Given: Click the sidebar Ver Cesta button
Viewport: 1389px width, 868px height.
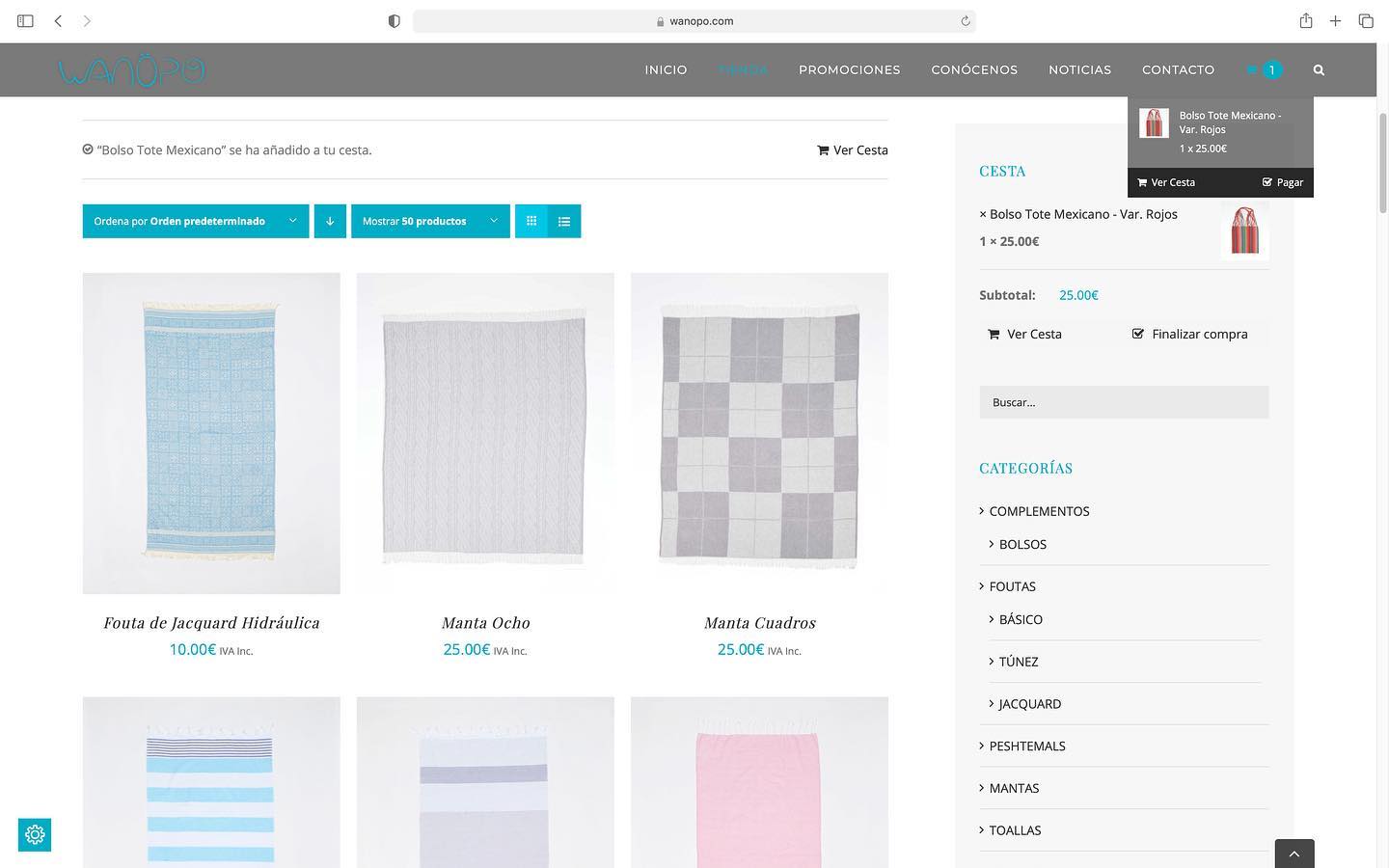Looking at the screenshot, I should coord(1024,334).
